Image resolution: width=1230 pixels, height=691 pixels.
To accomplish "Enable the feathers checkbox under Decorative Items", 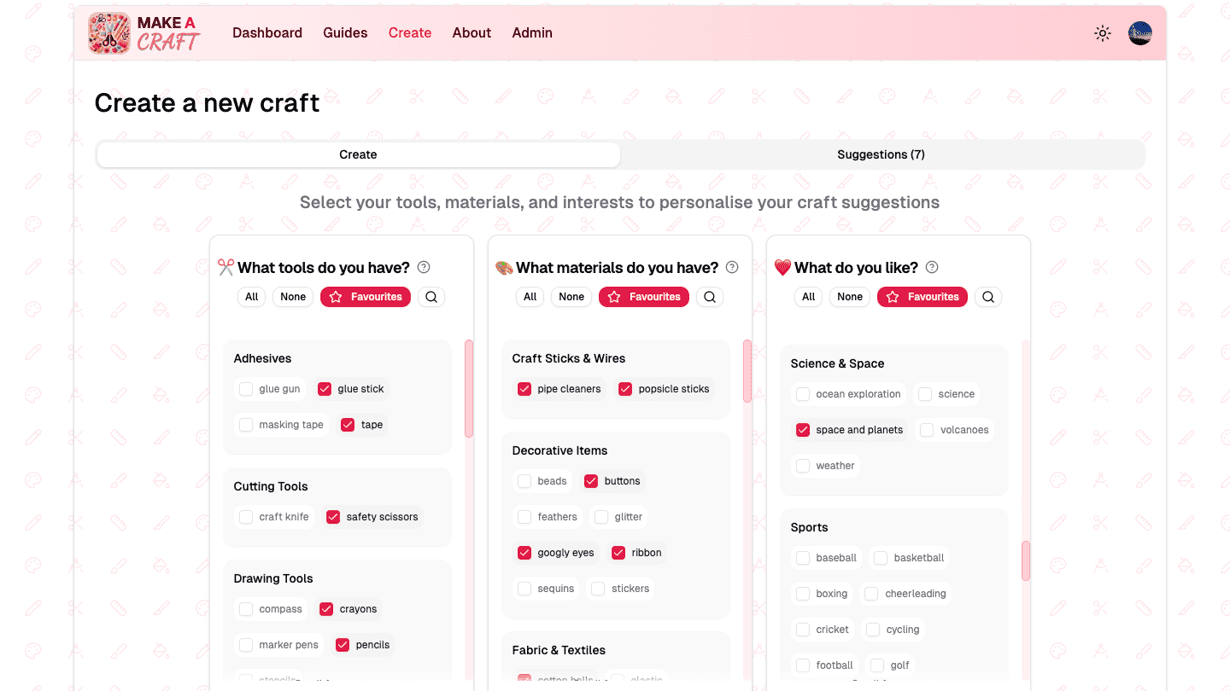I will point(523,517).
